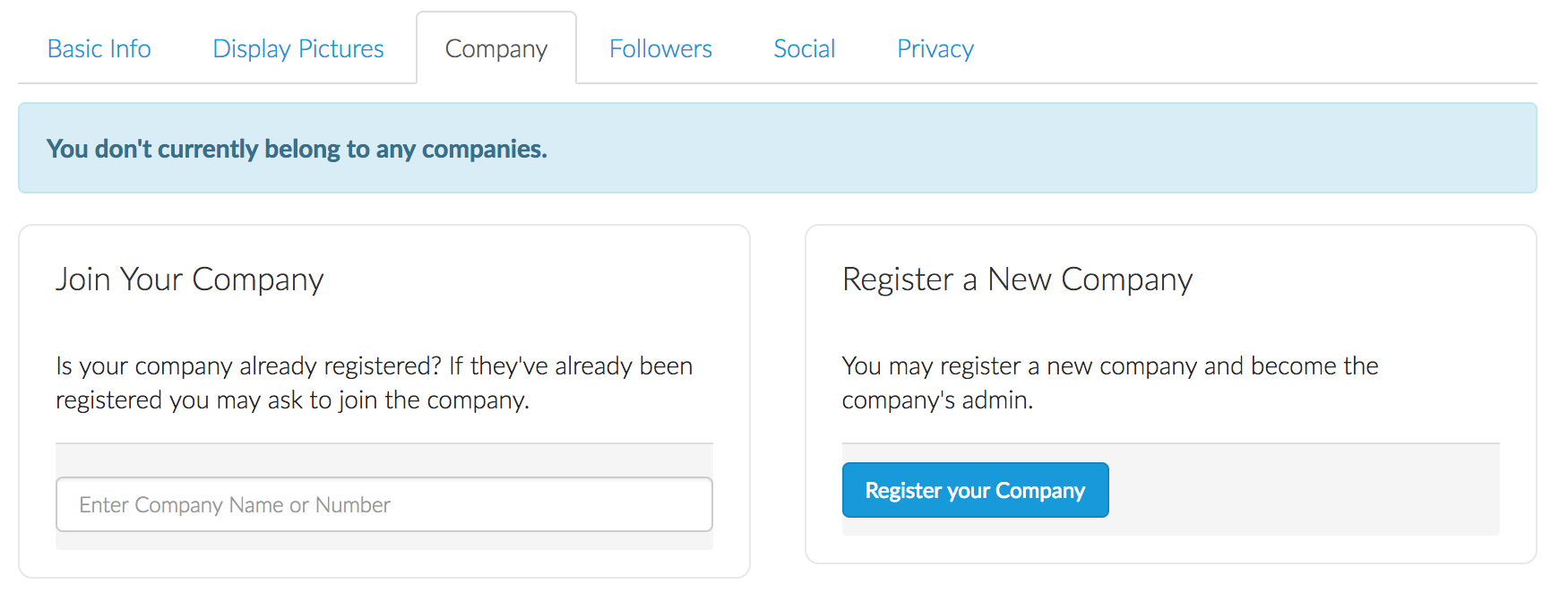Screen dimensions: 1568x593
Task: Select the Company tab
Action: 495,48
